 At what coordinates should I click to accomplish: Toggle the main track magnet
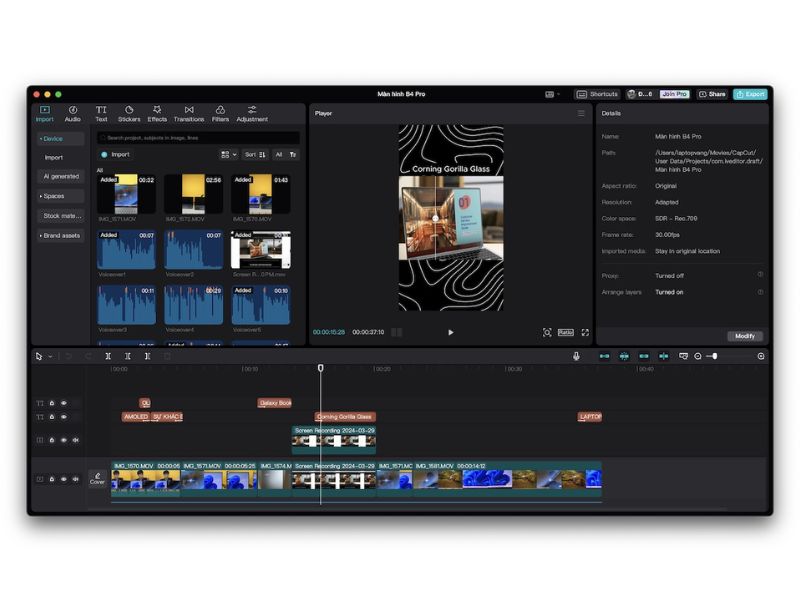tap(605, 356)
